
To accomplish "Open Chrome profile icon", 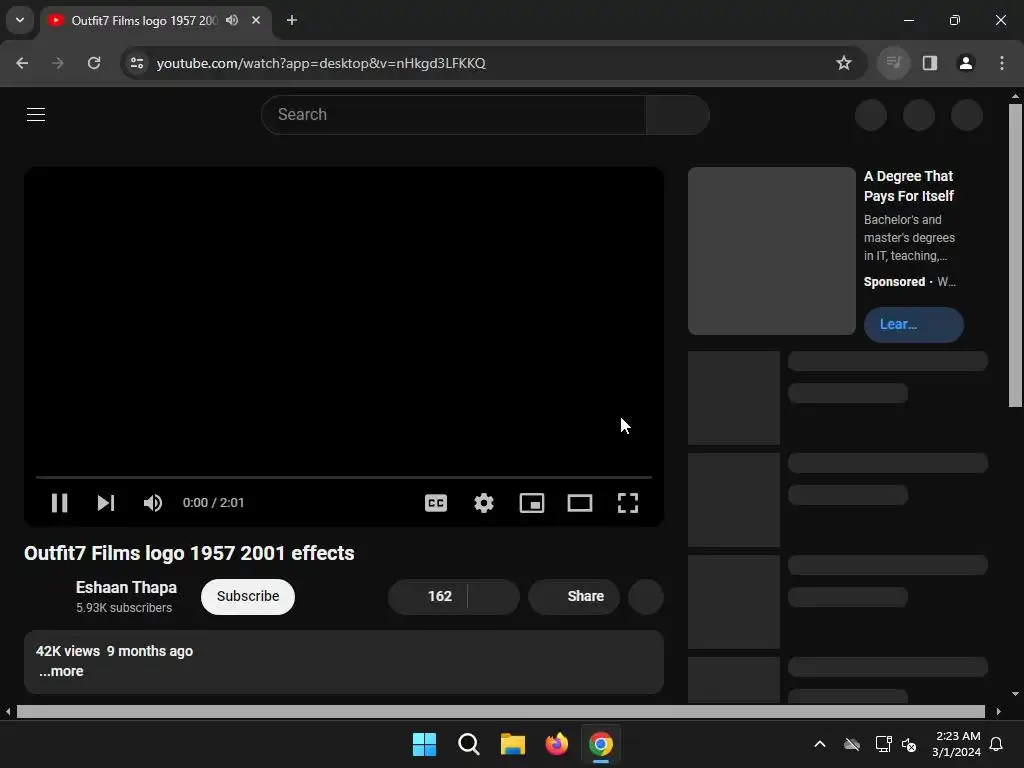I will pos(966,63).
